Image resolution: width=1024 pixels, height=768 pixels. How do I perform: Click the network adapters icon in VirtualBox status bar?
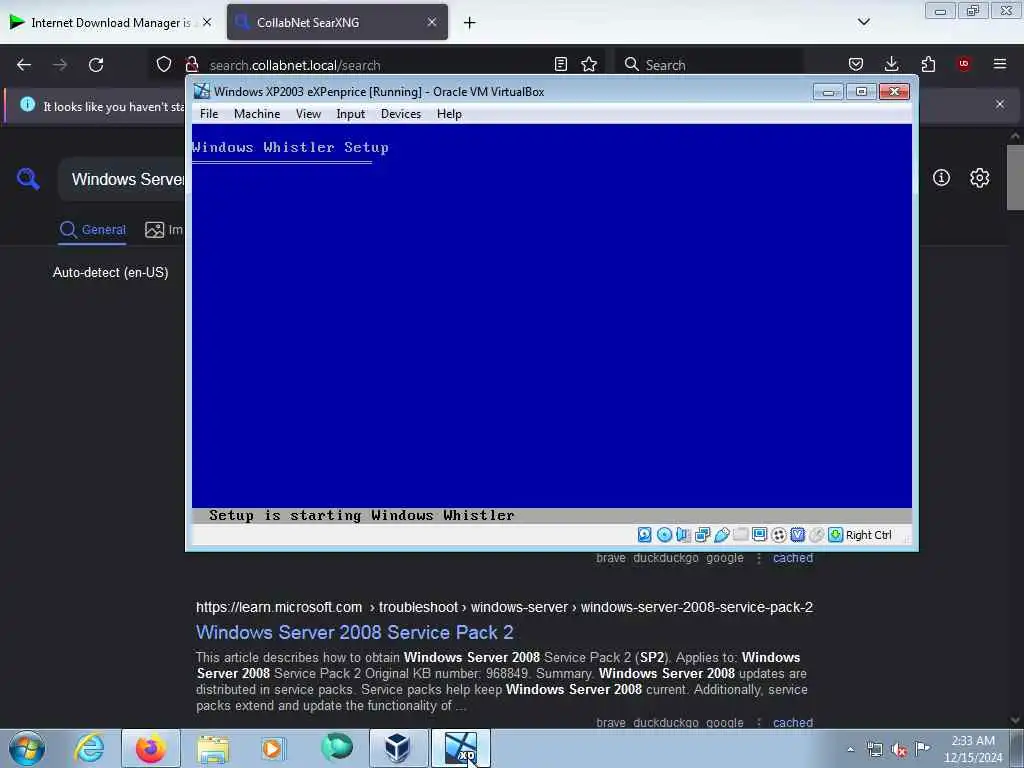[703, 535]
